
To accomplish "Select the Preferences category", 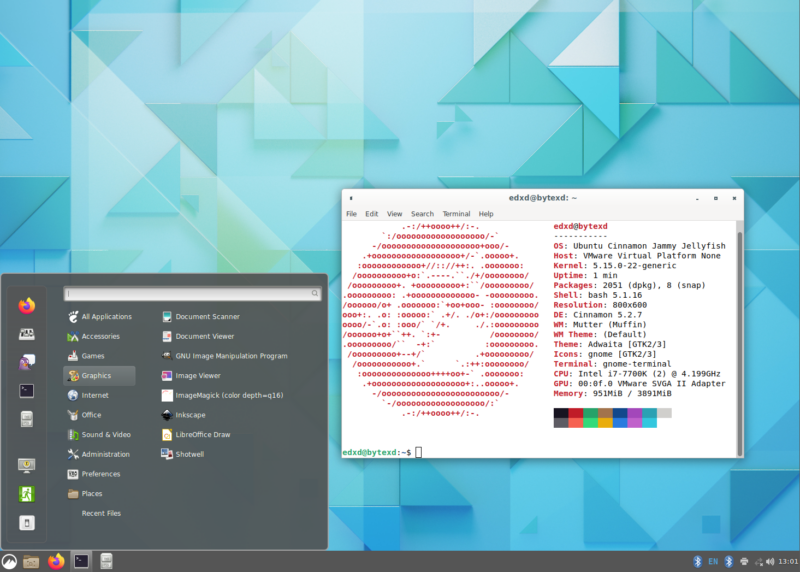I will [99, 474].
